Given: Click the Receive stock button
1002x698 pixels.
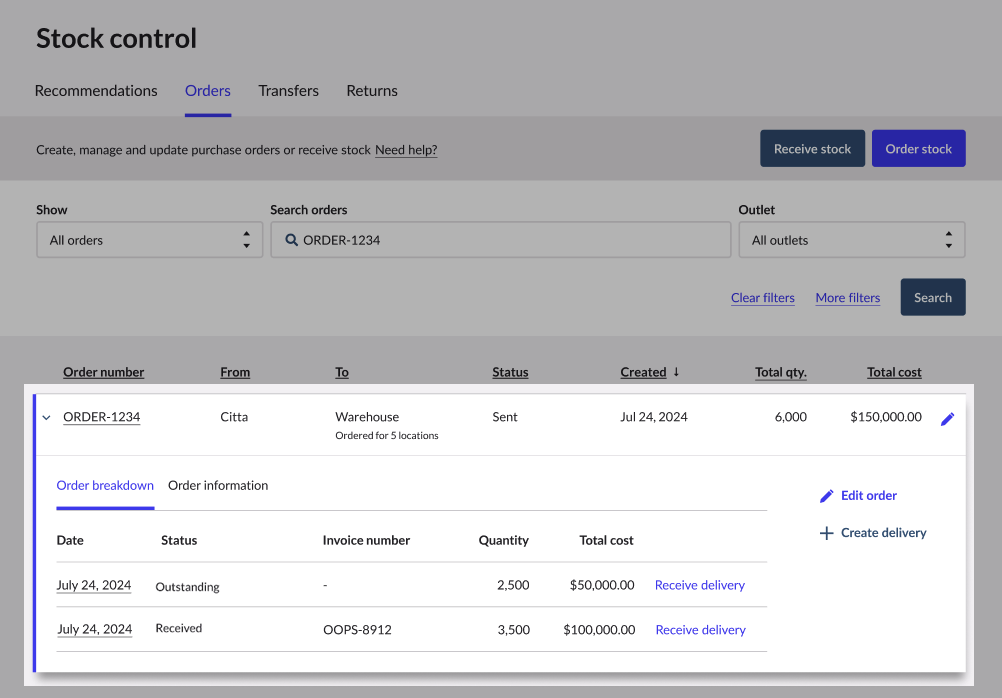Looking at the screenshot, I should [812, 148].
